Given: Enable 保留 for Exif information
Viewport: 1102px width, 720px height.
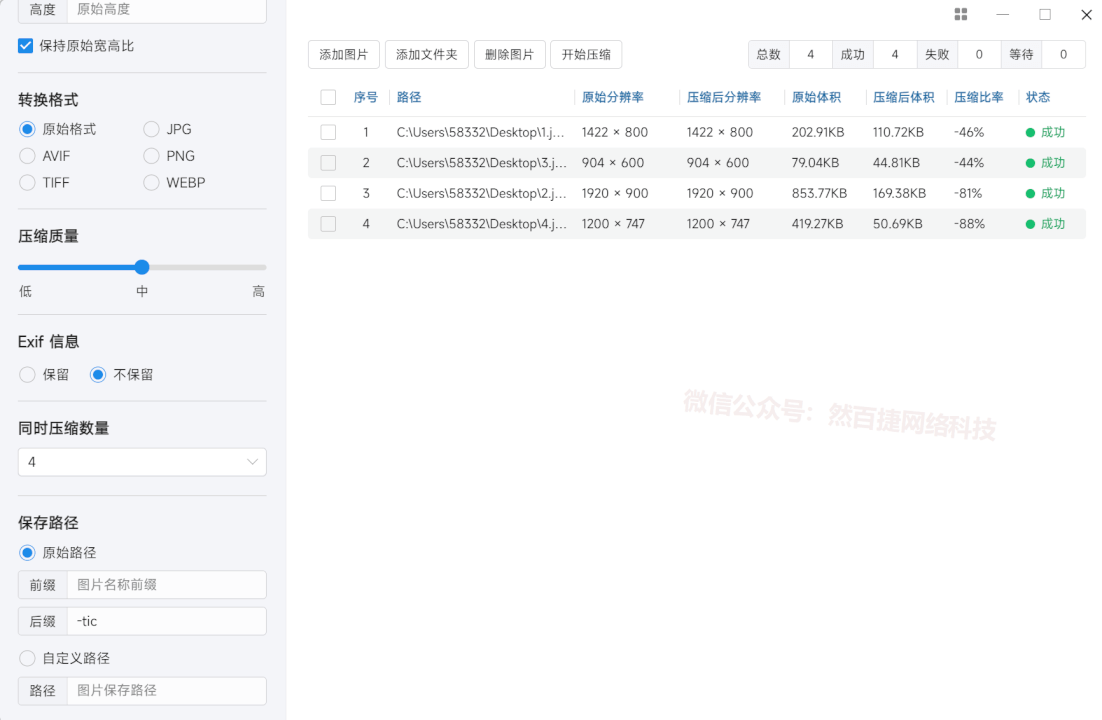Looking at the screenshot, I should [27, 374].
